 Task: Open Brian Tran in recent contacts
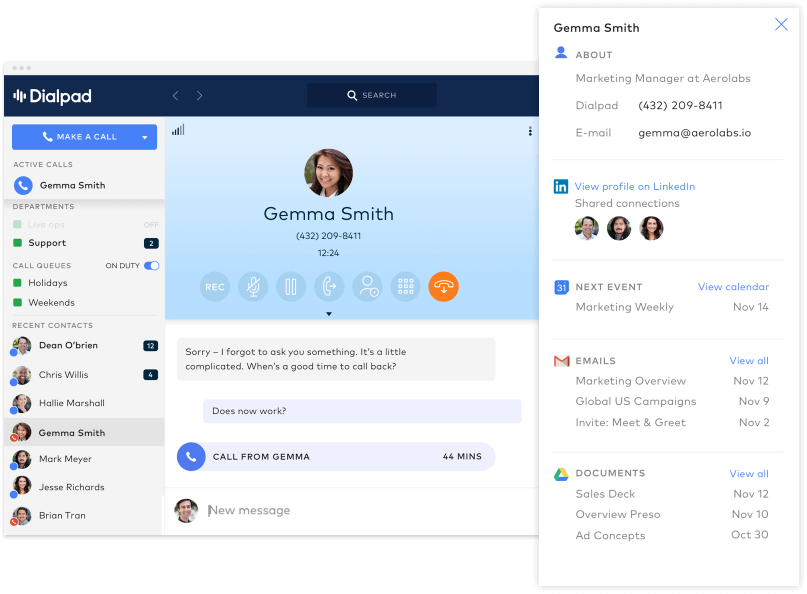pos(84,515)
